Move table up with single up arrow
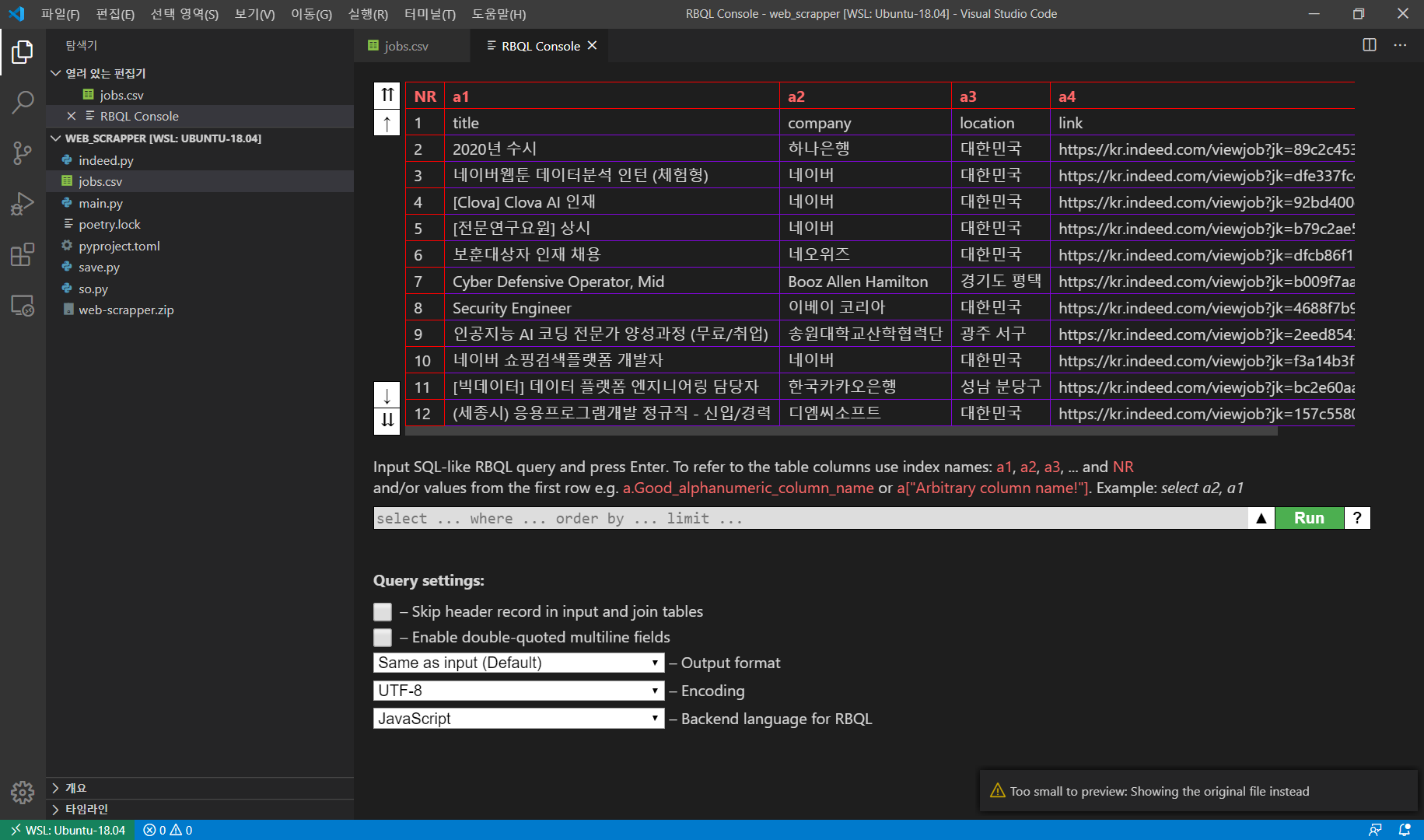 (387, 123)
